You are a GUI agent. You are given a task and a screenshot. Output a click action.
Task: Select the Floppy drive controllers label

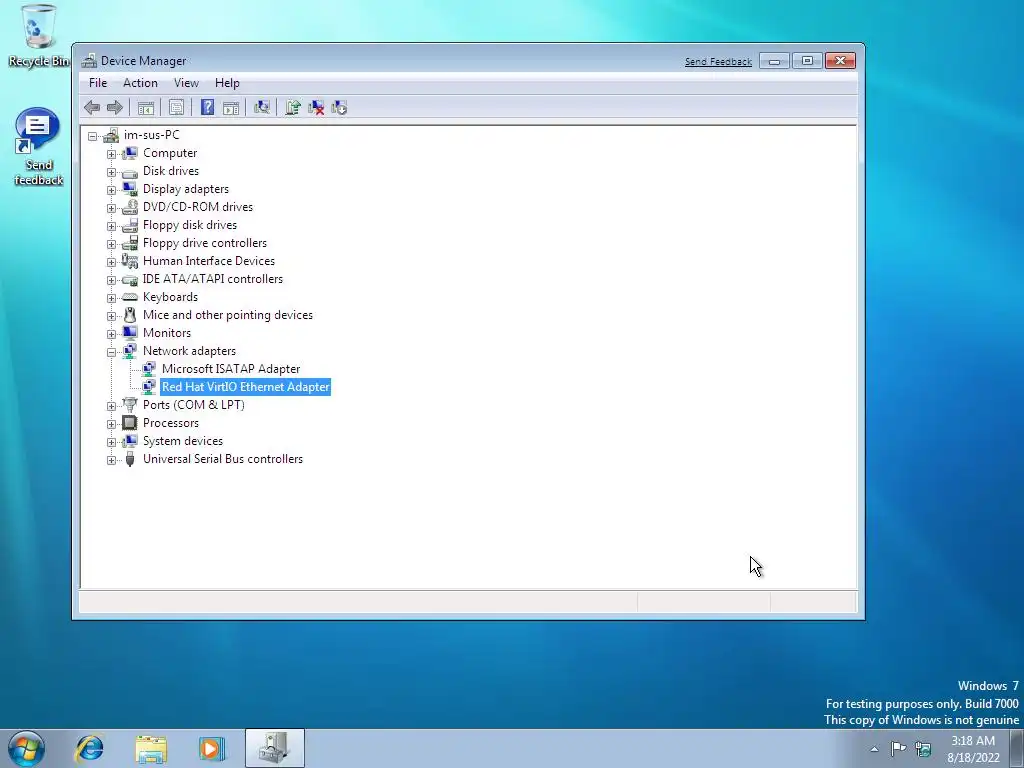205,243
